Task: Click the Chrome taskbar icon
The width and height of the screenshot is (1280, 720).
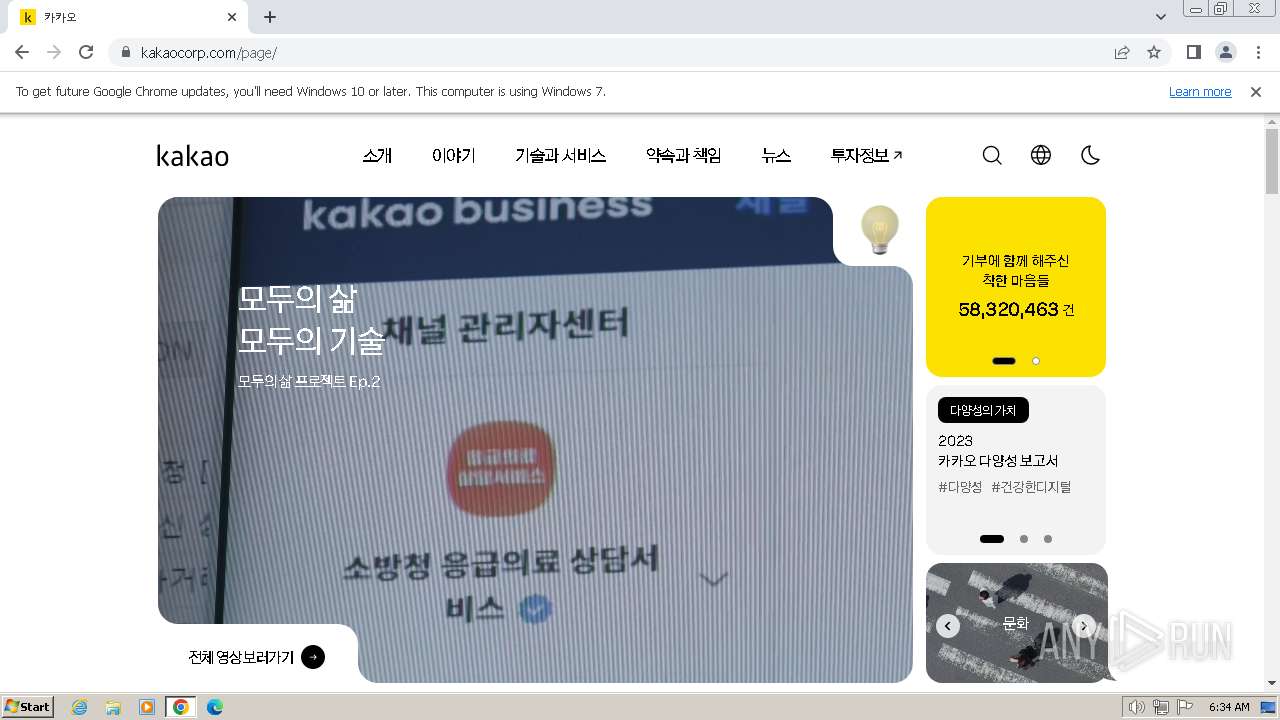Action: point(181,707)
